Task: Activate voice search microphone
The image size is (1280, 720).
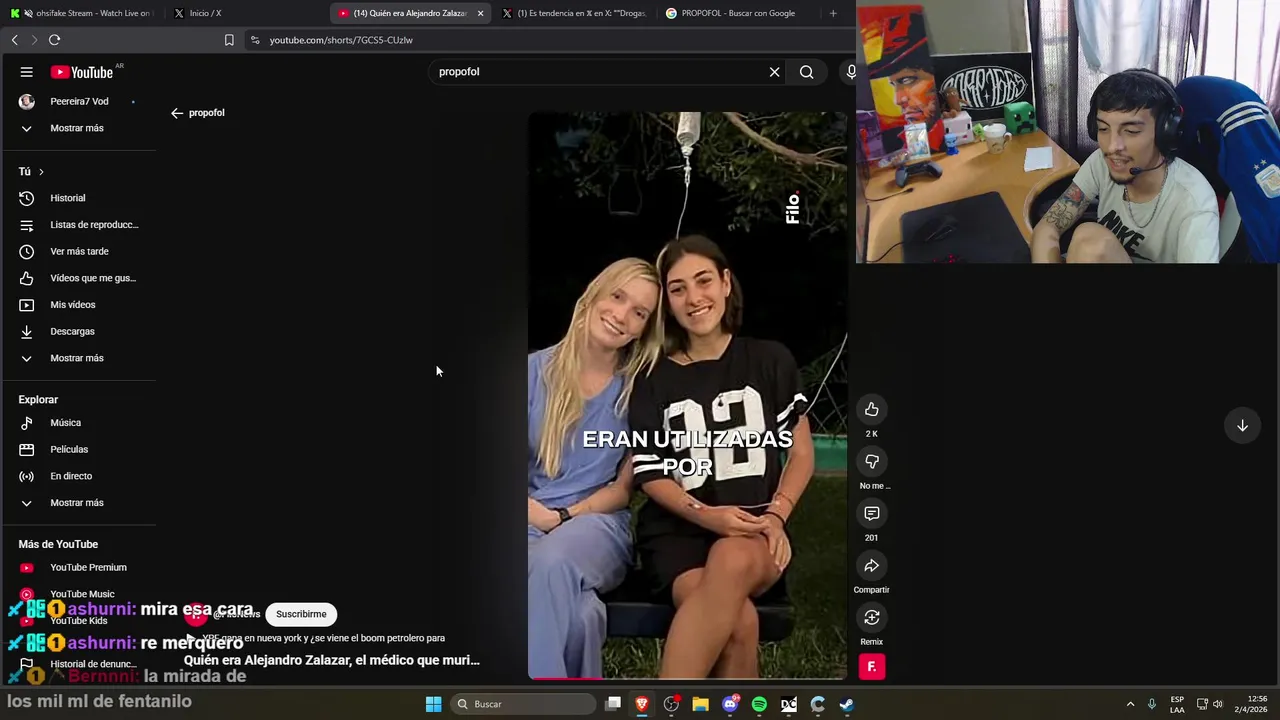Action: (851, 72)
